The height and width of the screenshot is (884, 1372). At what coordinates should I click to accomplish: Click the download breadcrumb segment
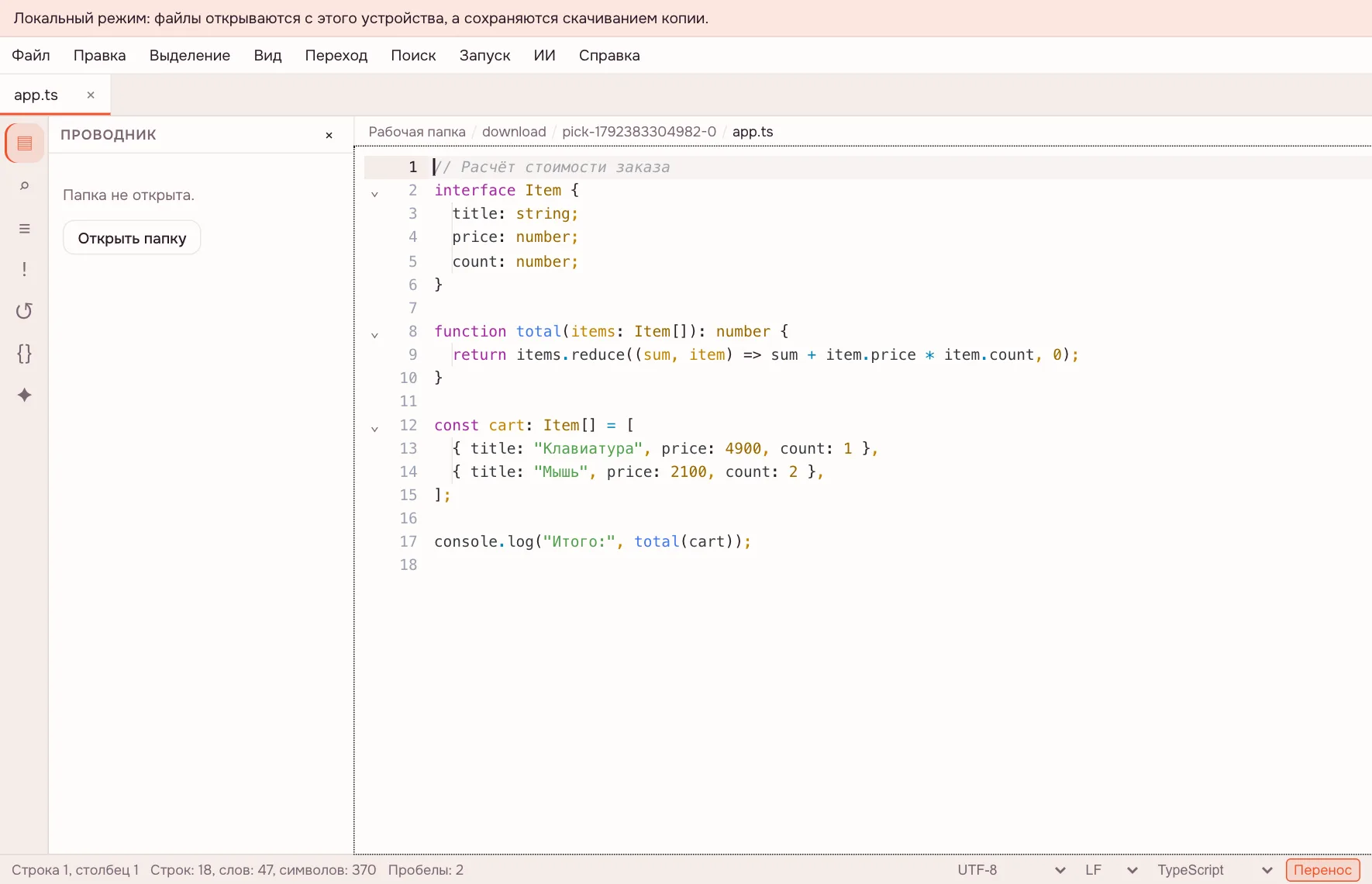[x=514, y=132]
